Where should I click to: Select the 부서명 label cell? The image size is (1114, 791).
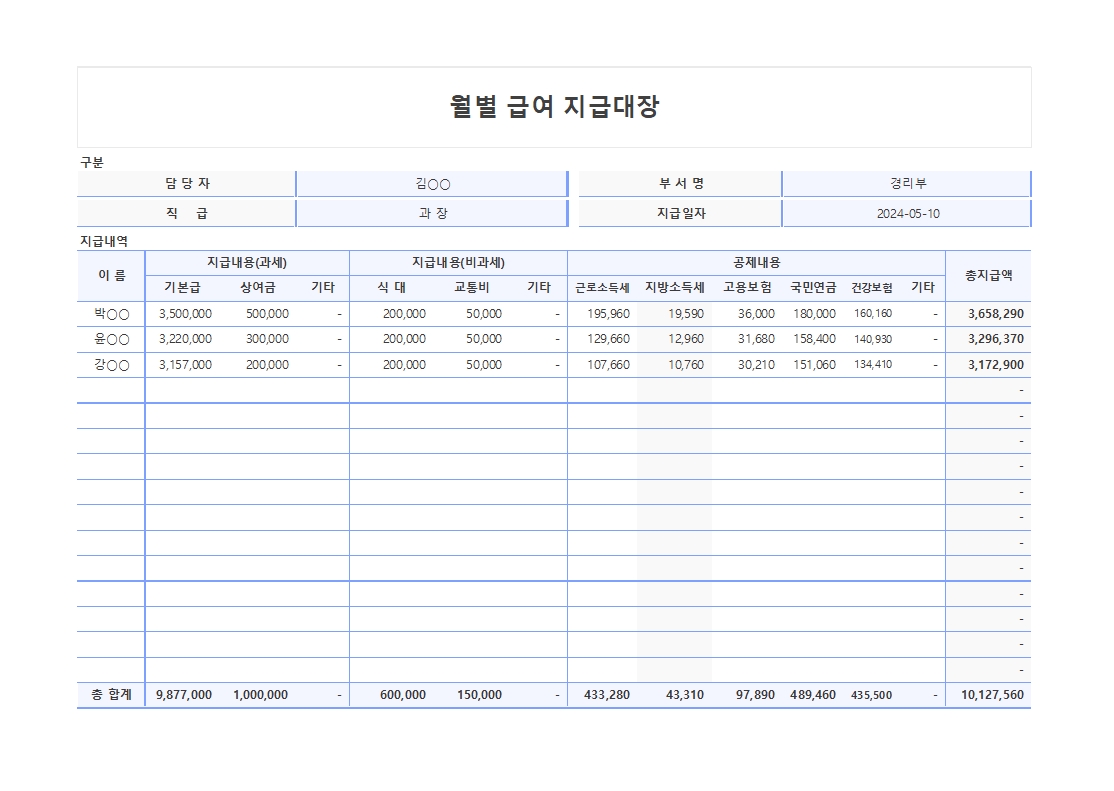click(x=681, y=183)
